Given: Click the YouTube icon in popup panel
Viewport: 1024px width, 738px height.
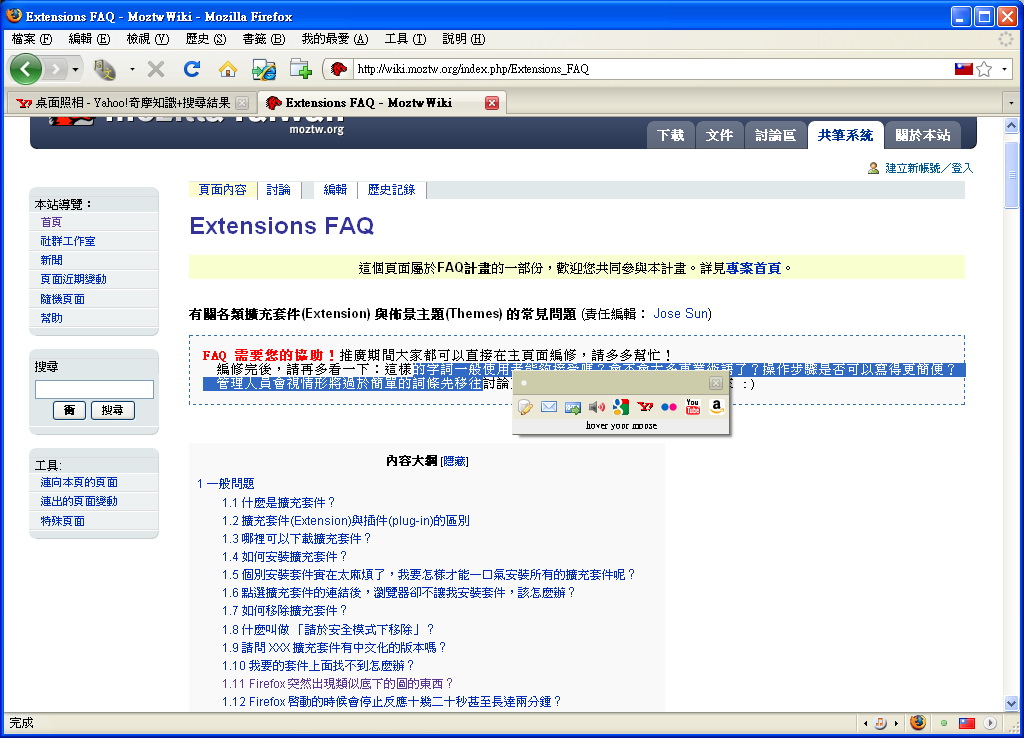Looking at the screenshot, I should tap(692, 407).
